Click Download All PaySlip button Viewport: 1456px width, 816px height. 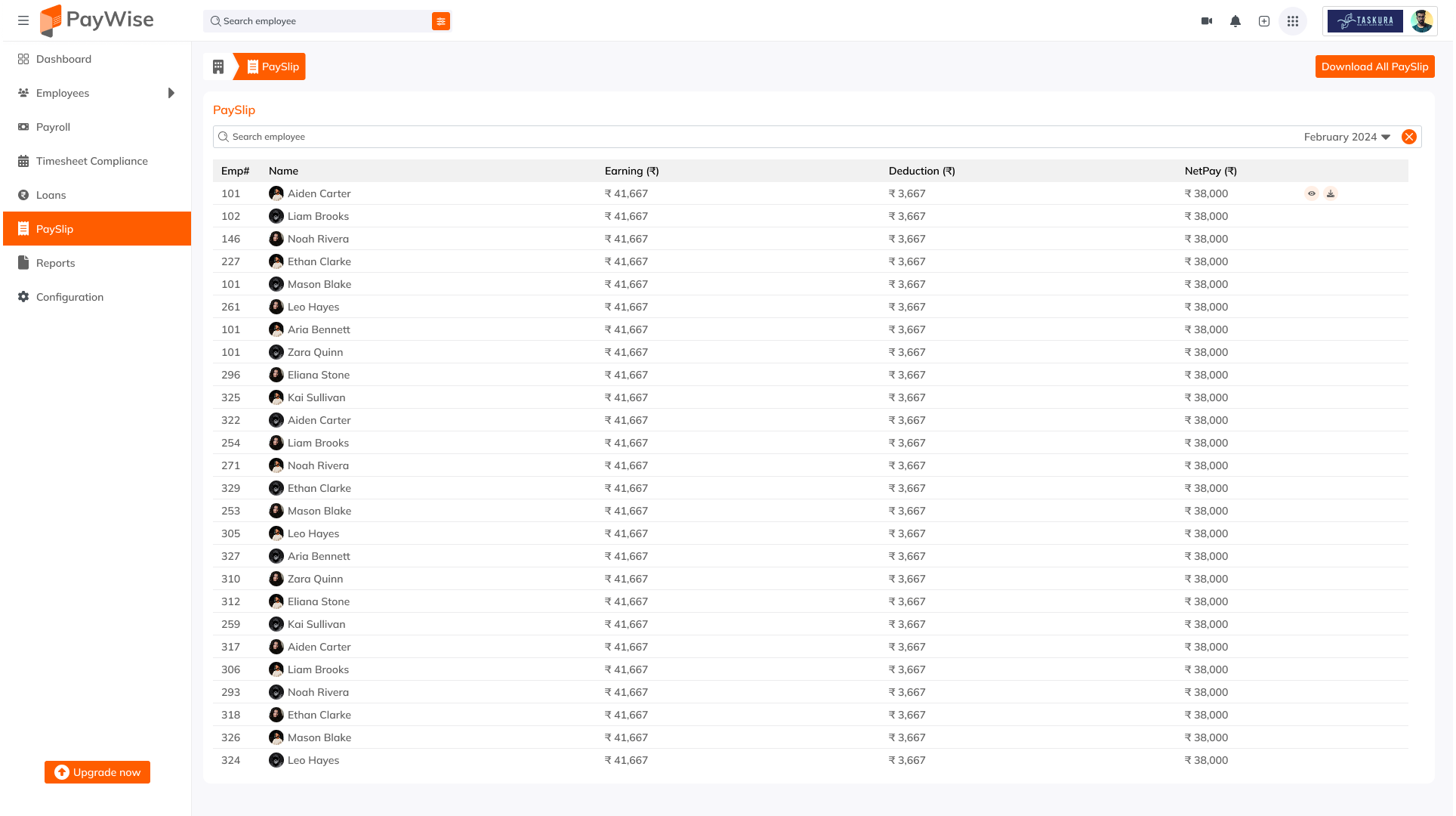pos(1374,66)
